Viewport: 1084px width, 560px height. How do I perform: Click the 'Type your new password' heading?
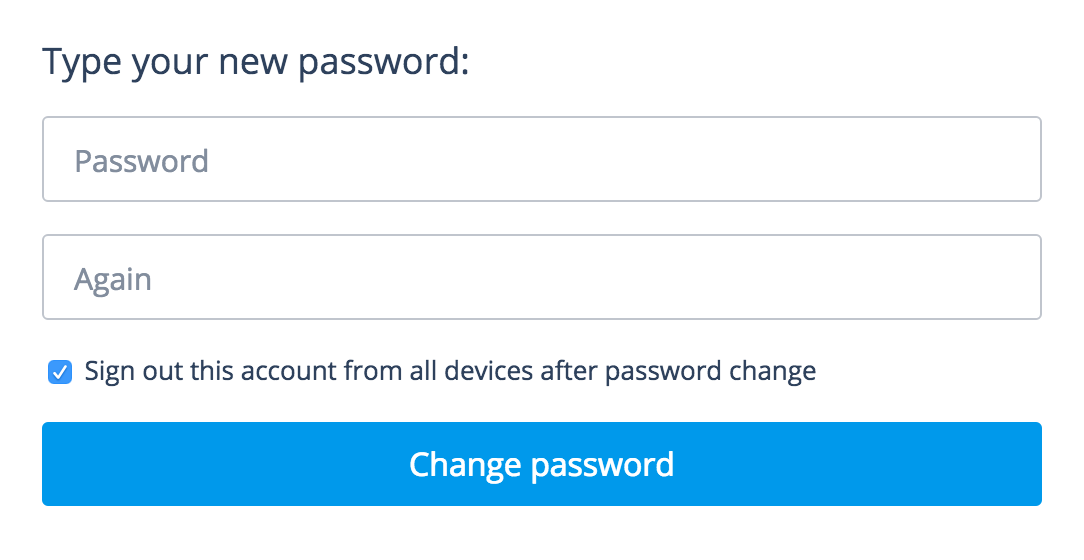(256, 63)
